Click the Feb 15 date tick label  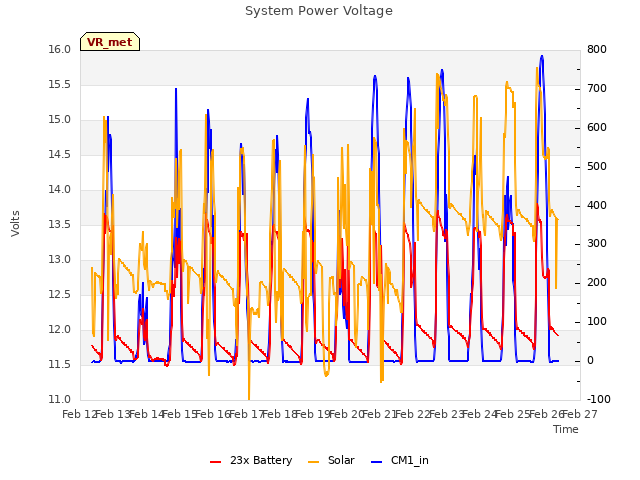[x=180, y=414]
